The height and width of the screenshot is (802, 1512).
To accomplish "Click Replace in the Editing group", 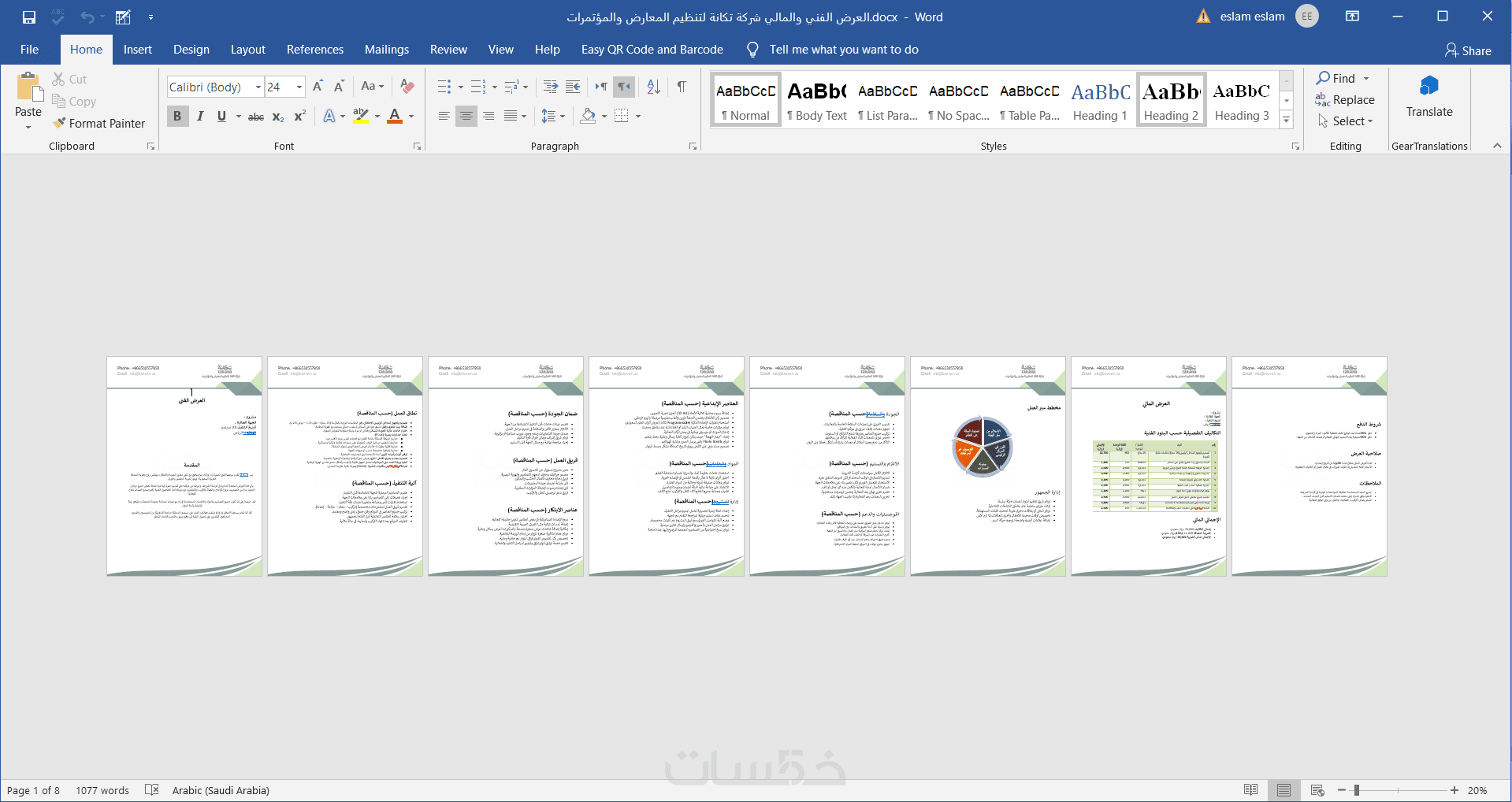I will [x=1345, y=100].
